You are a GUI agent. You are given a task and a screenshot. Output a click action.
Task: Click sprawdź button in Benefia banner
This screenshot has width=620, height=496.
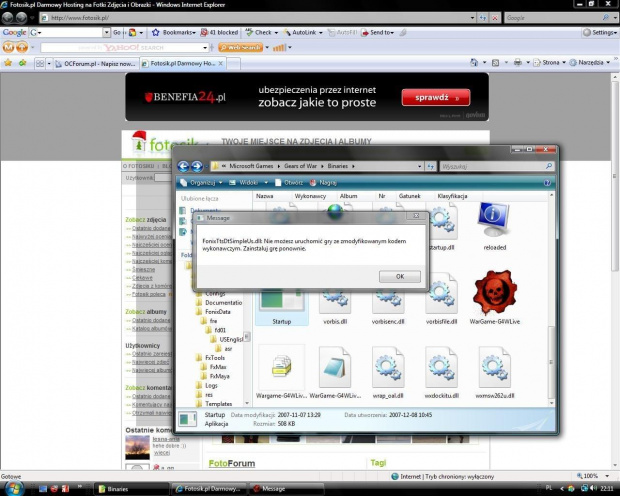[436, 97]
